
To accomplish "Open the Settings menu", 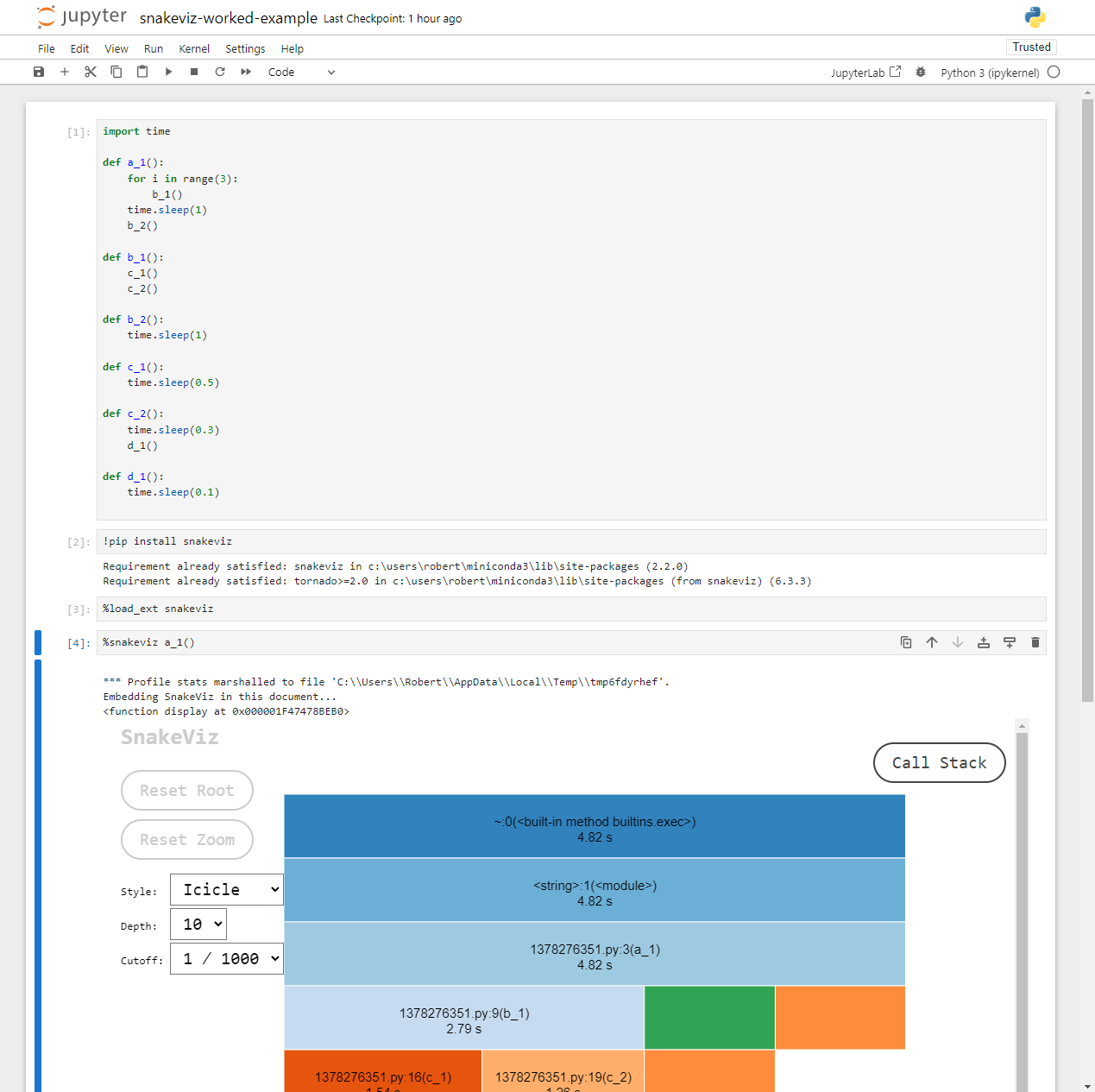I will (245, 49).
